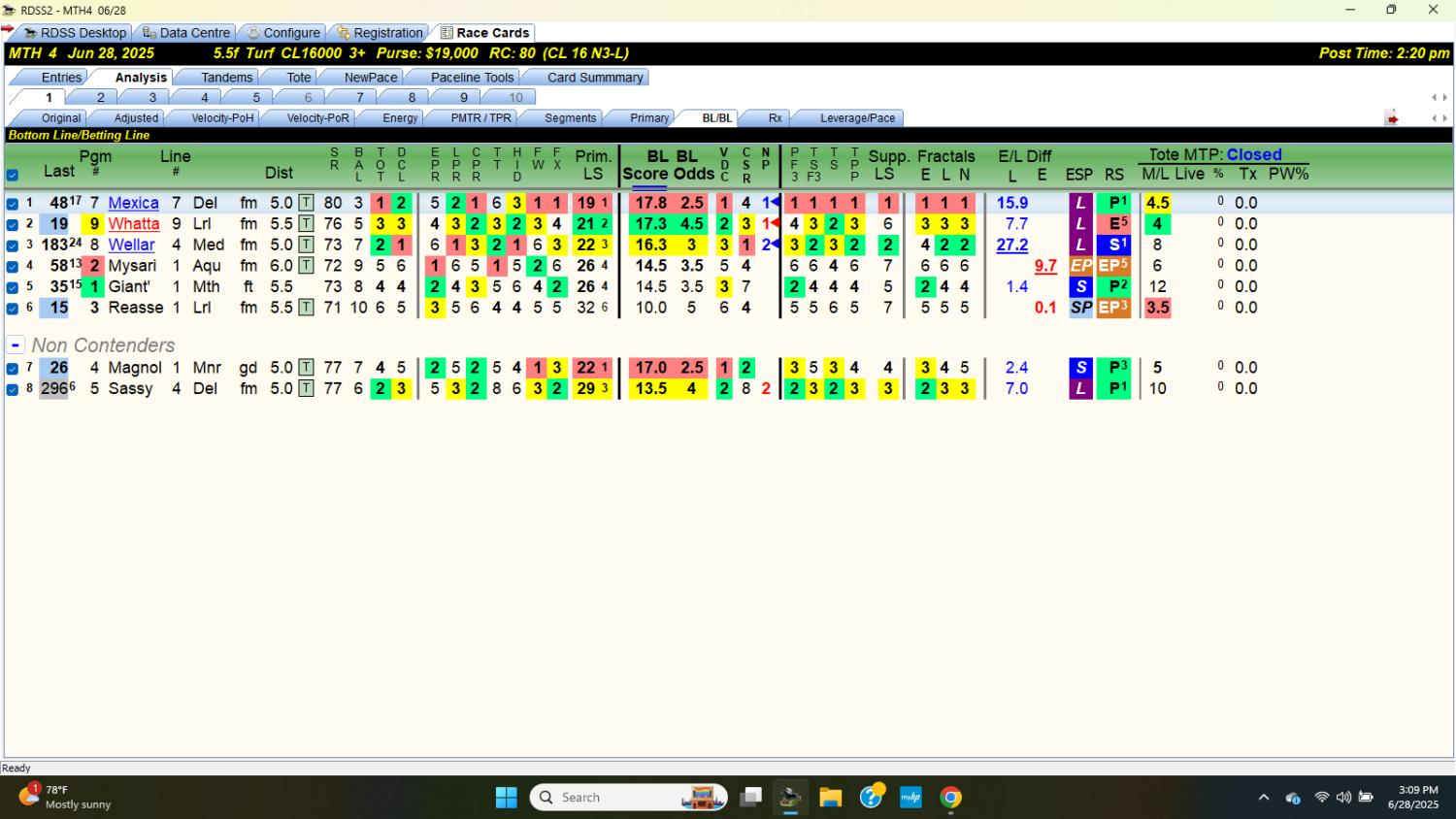Click the Windows taskbar Search box
Viewport: 1456px width, 819px height.
[x=629, y=798]
